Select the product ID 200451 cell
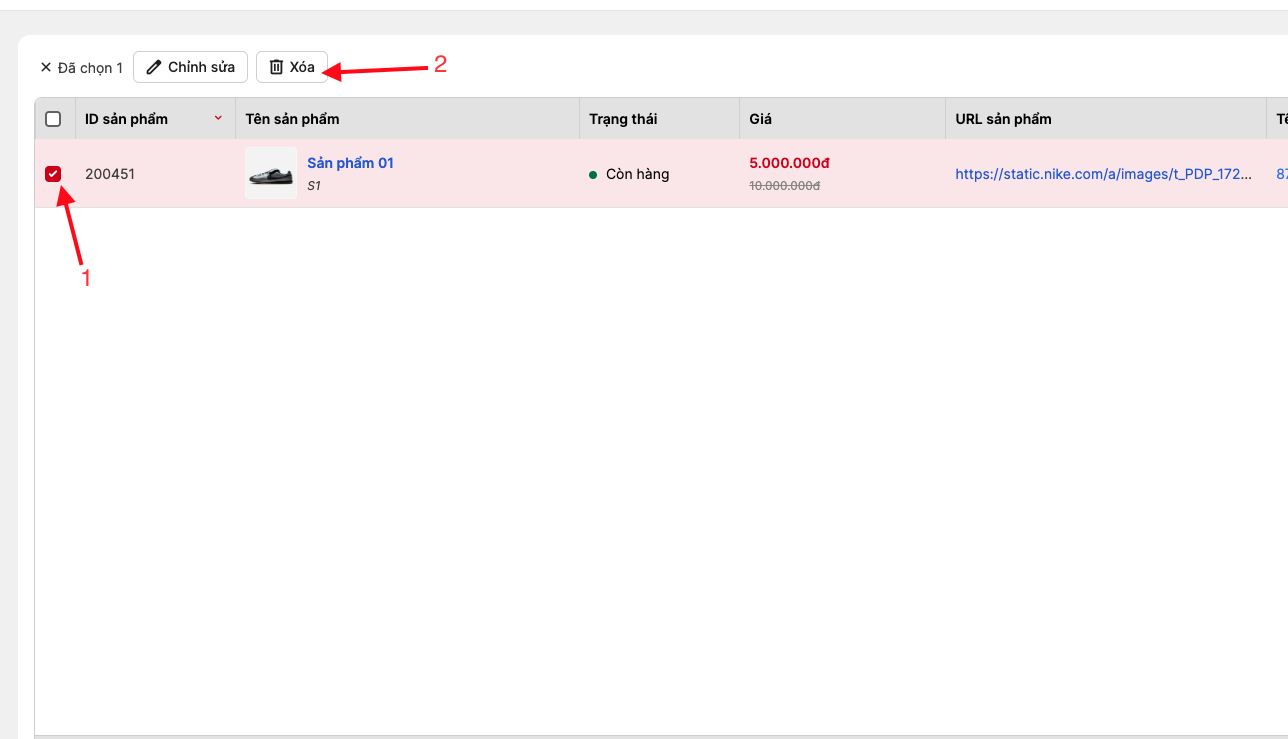This screenshot has height=739, width=1288. [110, 174]
